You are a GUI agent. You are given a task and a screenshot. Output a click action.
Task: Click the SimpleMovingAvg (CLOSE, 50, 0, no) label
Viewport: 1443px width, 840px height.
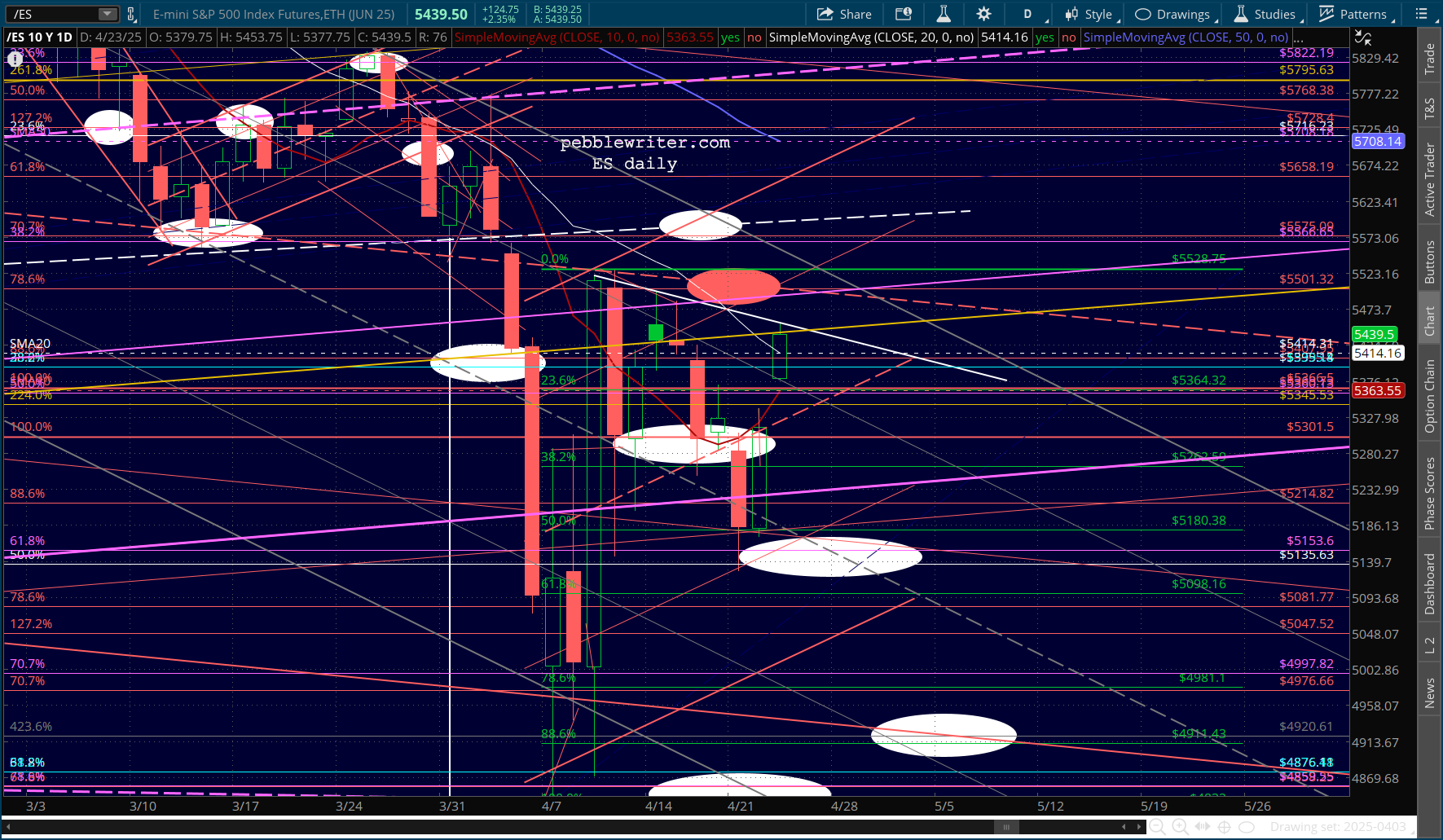click(x=1186, y=37)
